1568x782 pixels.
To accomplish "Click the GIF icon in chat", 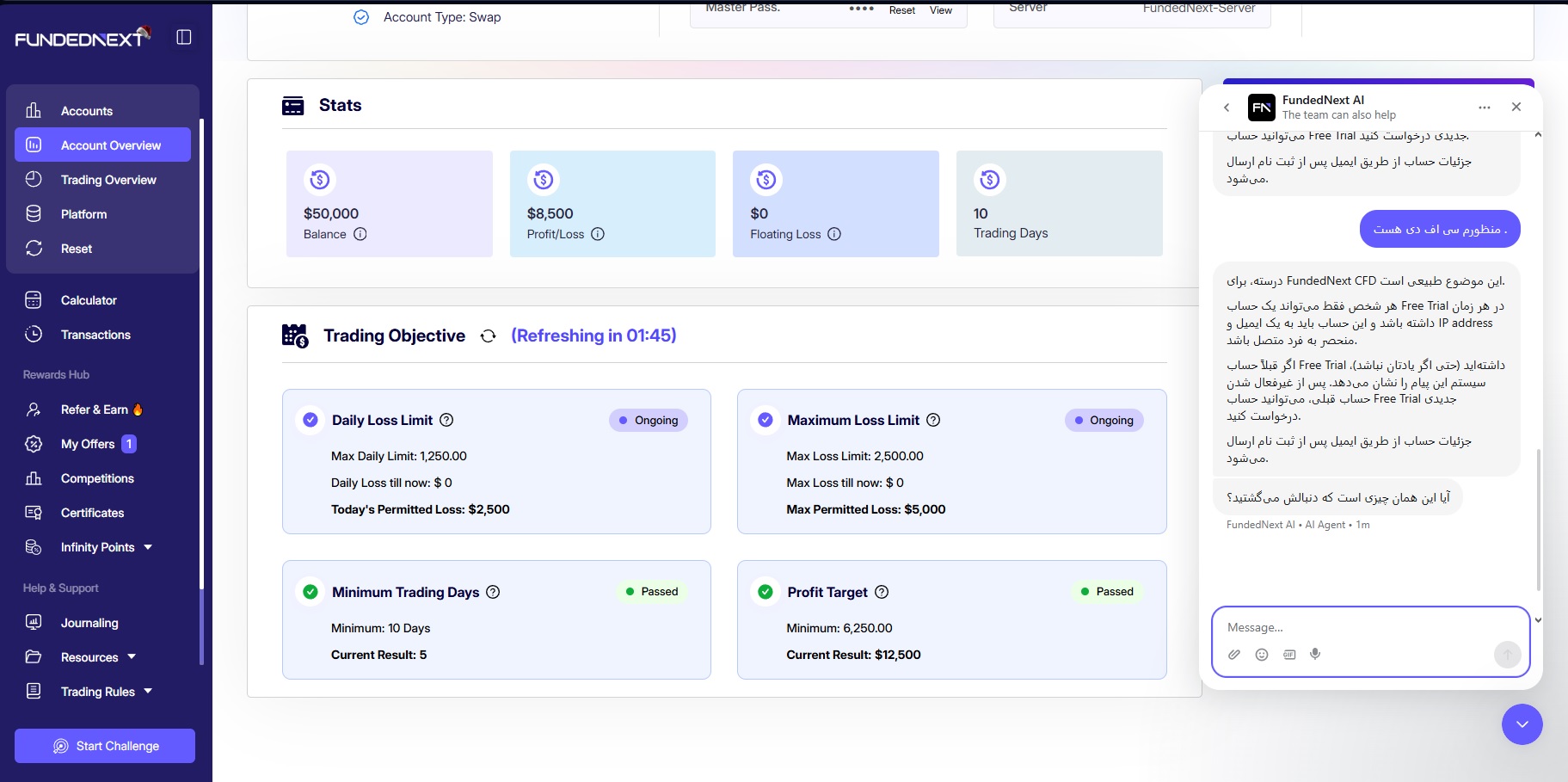I will (1288, 655).
